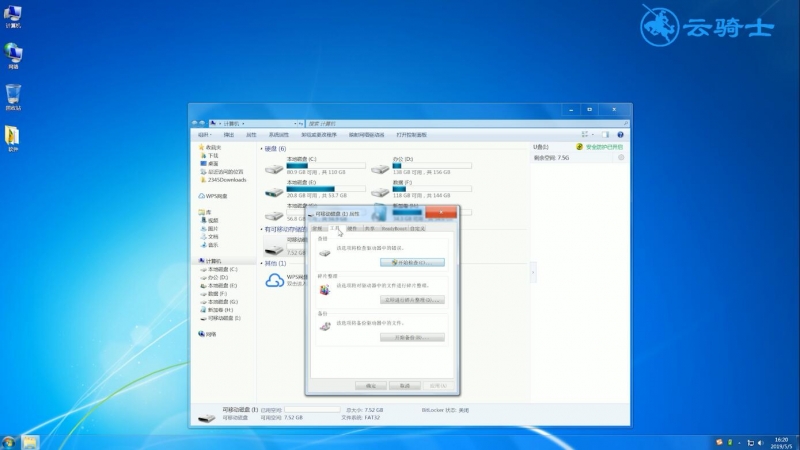Switch to the ReadyBoost tab in properties
Screen dimensions: 800x450
point(394,229)
